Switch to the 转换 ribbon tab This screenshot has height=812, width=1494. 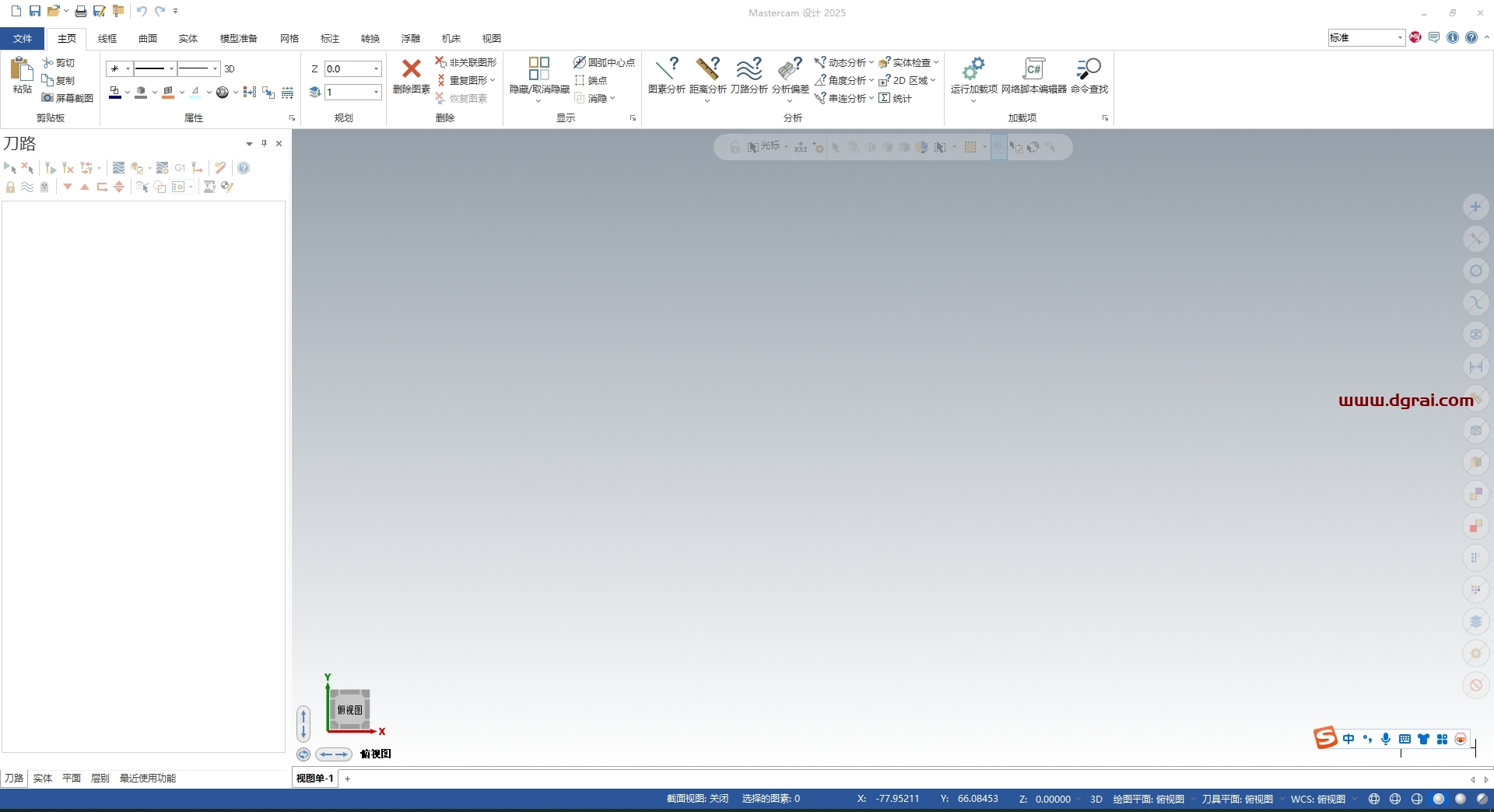click(x=370, y=39)
